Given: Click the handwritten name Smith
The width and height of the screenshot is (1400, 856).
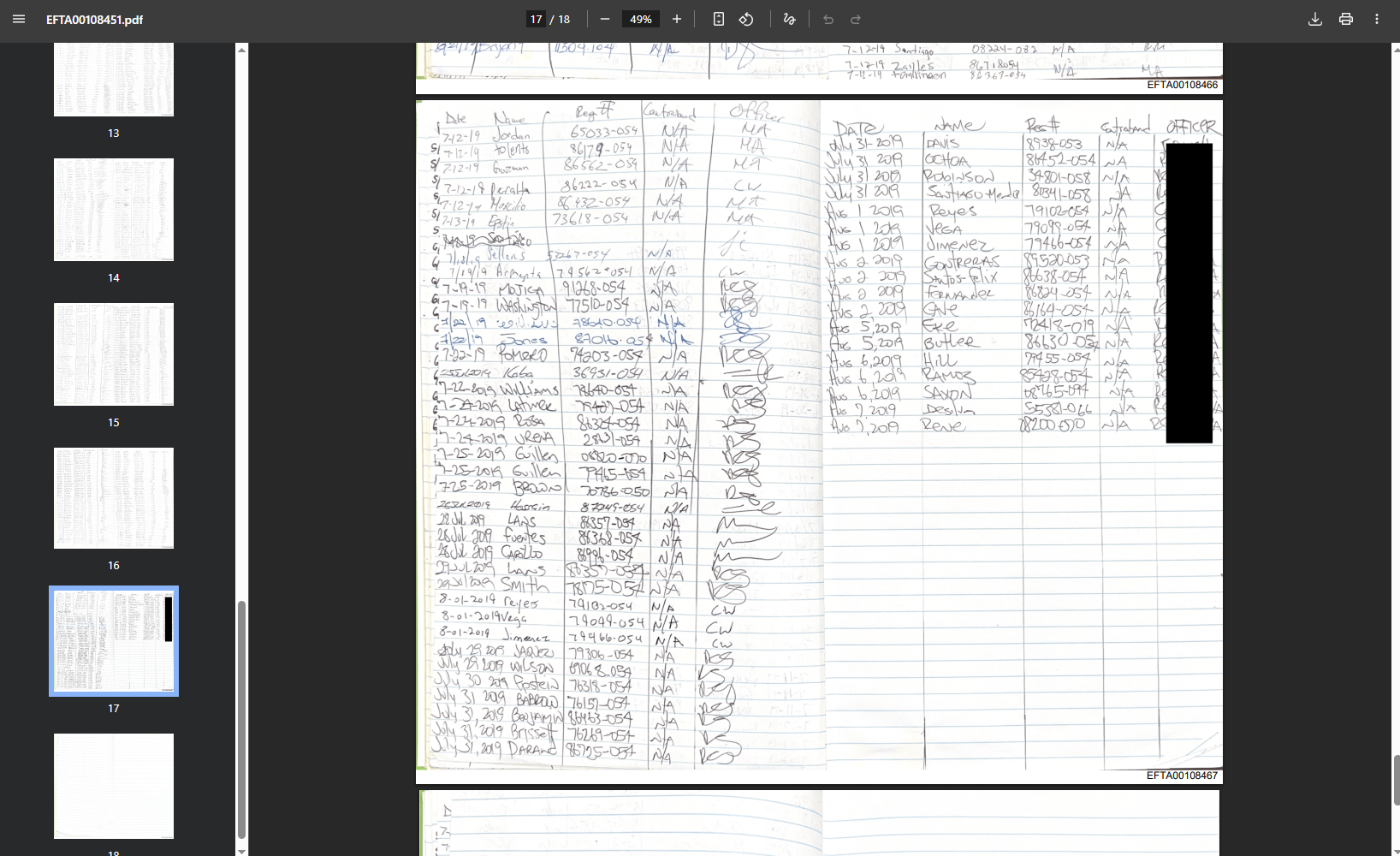Looking at the screenshot, I should 524,586.
